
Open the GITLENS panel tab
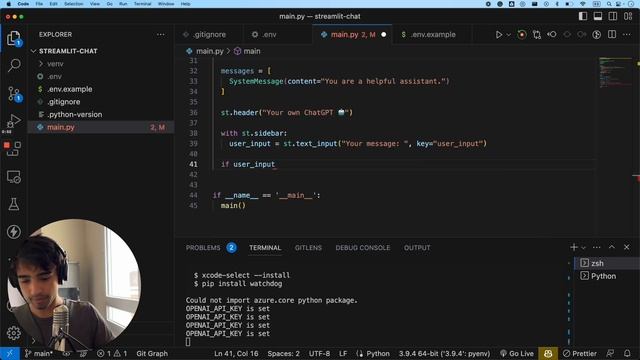pyautogui.click(x=308, y=248)
